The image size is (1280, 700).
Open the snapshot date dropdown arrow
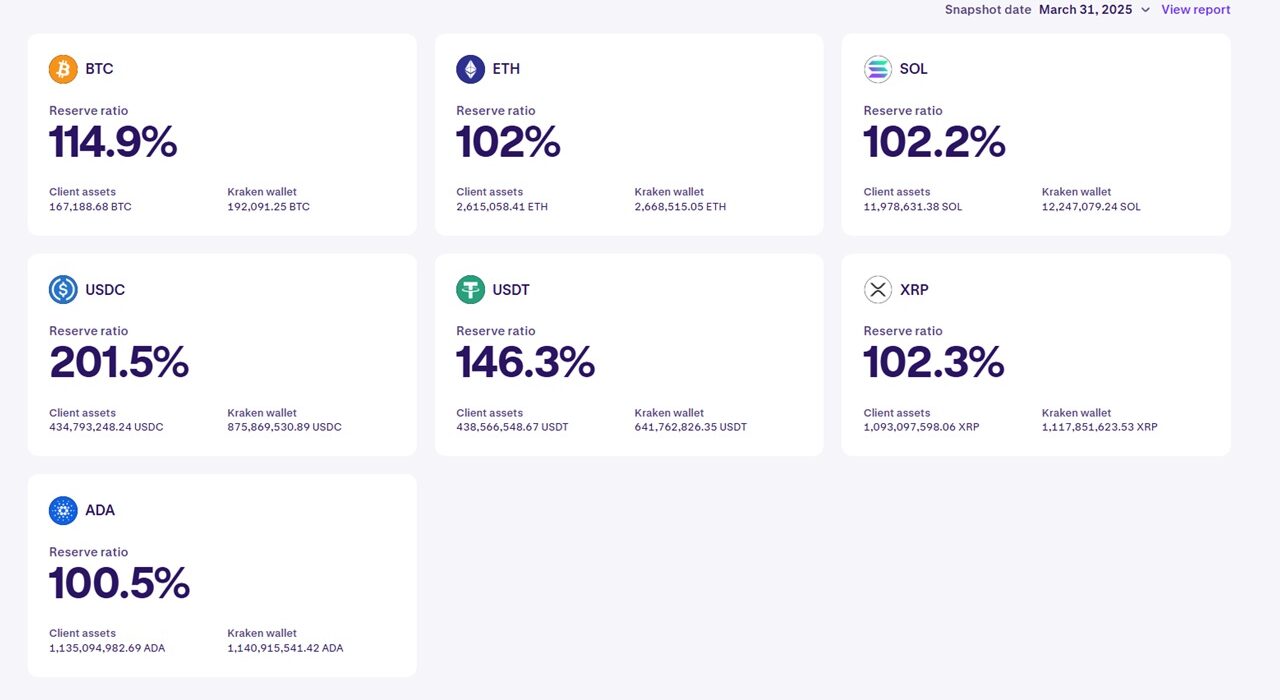coord(1146,10)
